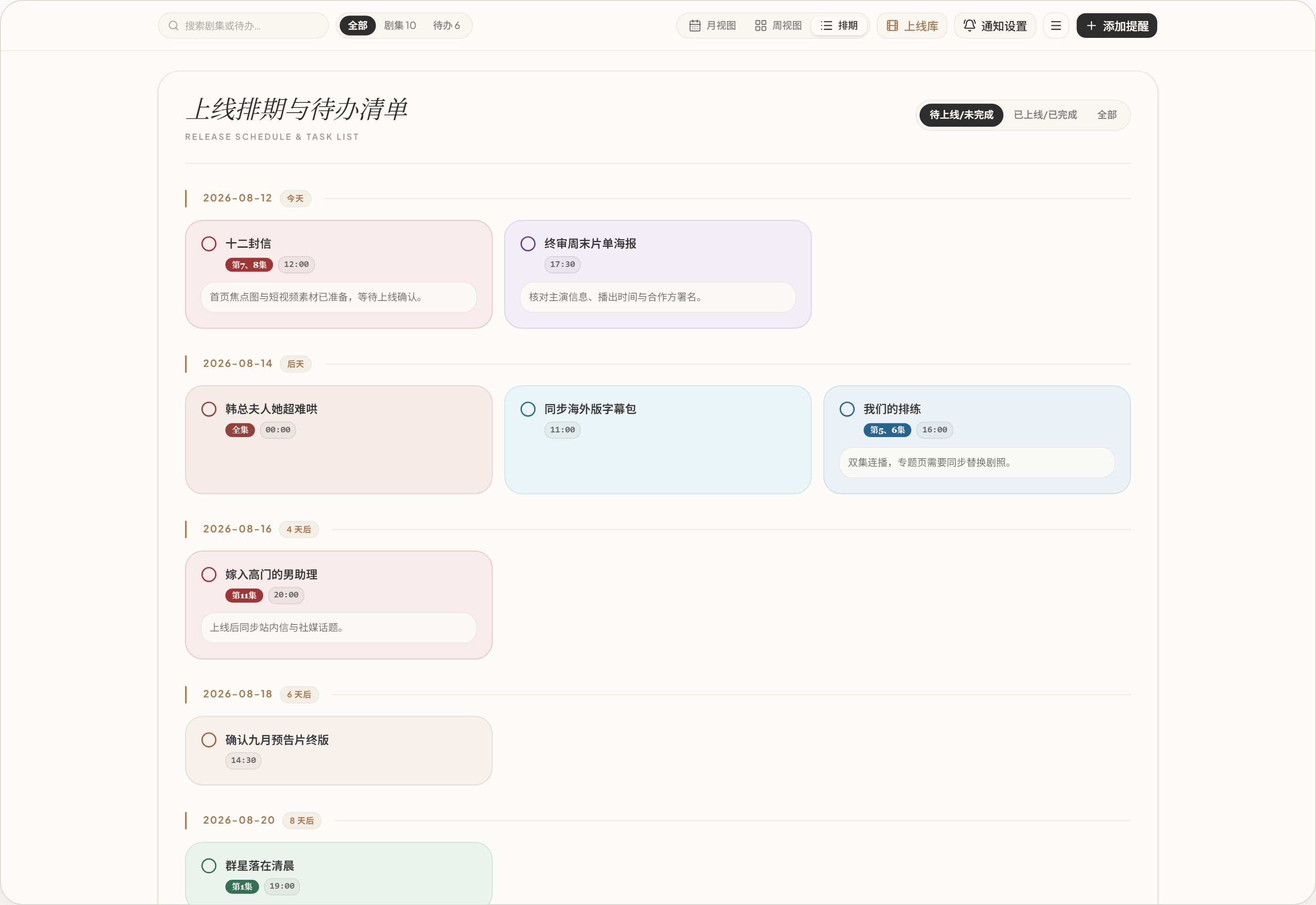Click the 同步海外版字幕包 title
This screenshot has width=1316, height=905.
(590, 409)
